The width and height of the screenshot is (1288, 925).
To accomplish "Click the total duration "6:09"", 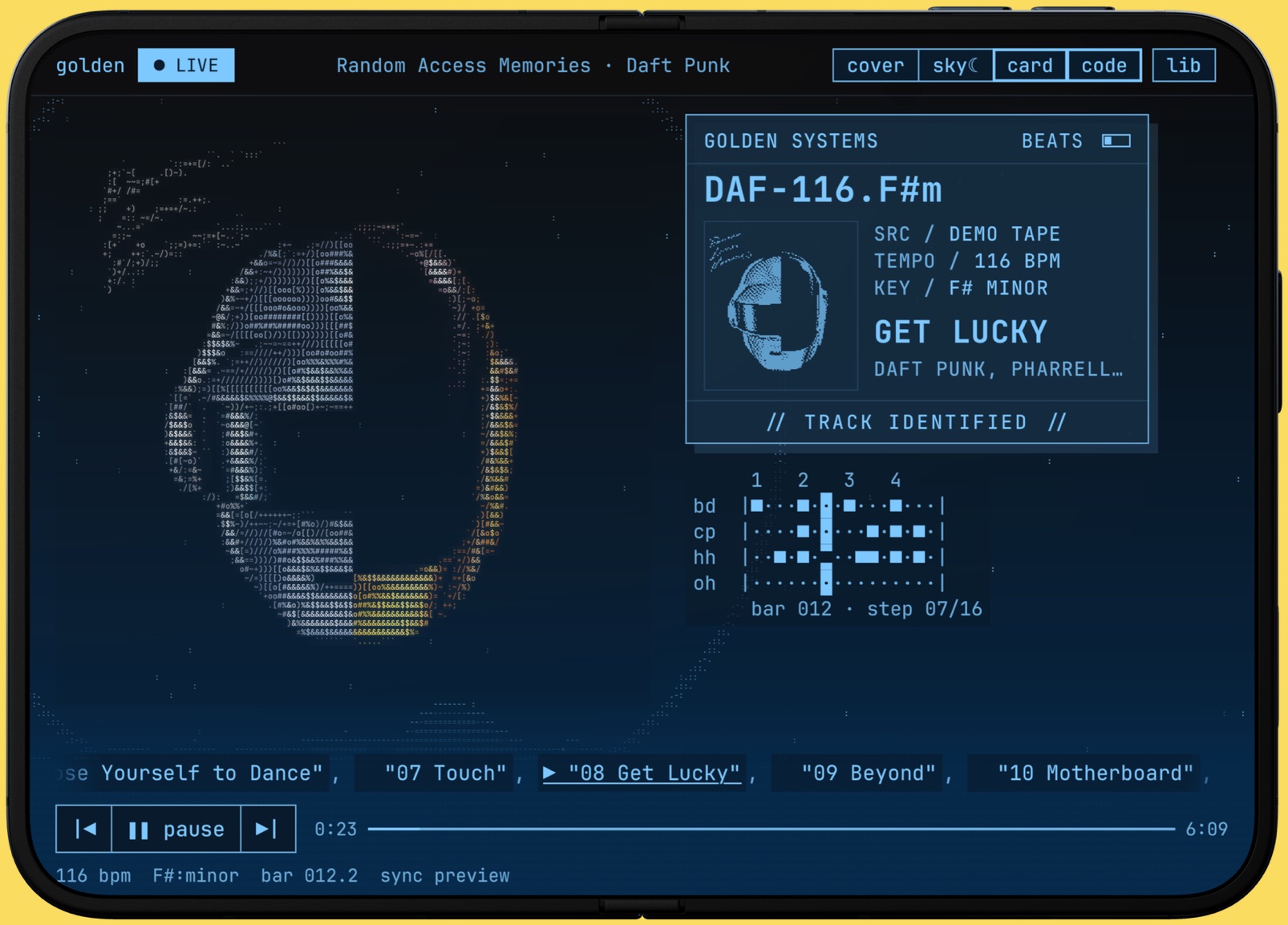I will pos(1206,829).
